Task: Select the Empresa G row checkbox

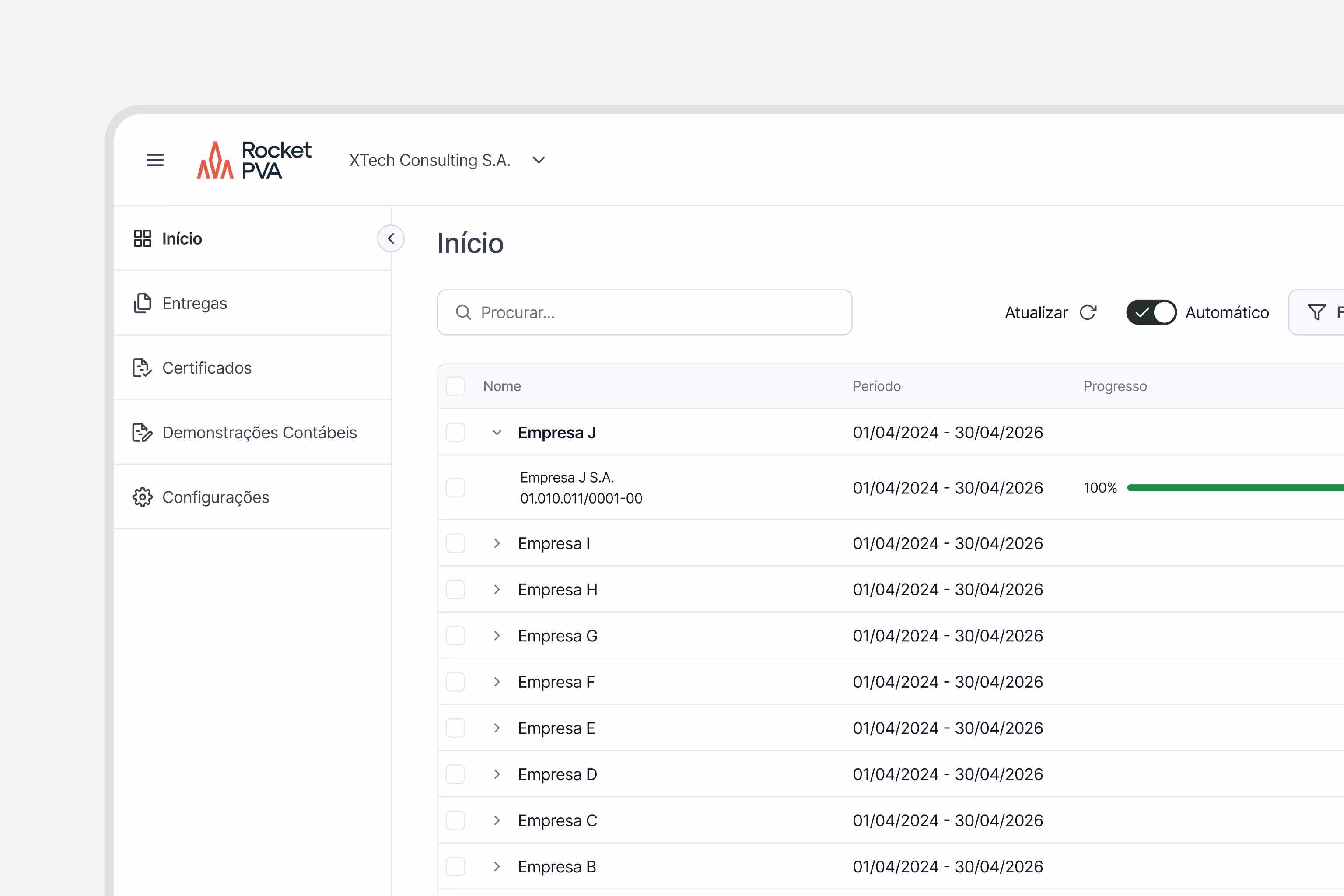Action: tap(455, 635)
